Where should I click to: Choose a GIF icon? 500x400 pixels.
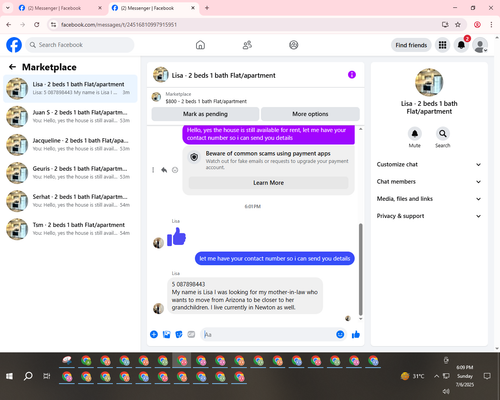(x=191, y=334)
